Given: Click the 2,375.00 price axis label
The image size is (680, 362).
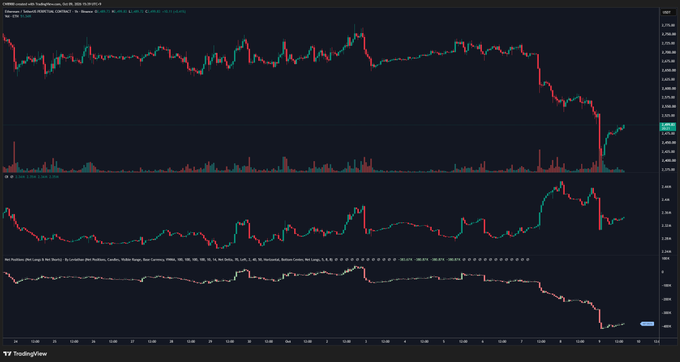Looking at the screenshot, I should point(668,170).
